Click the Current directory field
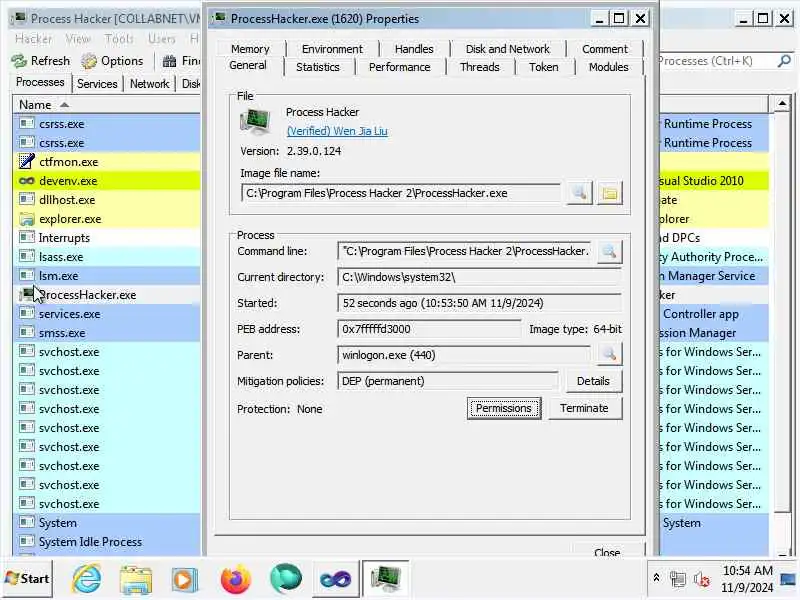Viewport: 800px width, 600px height. pyautogui.click(x=479, y=277)
